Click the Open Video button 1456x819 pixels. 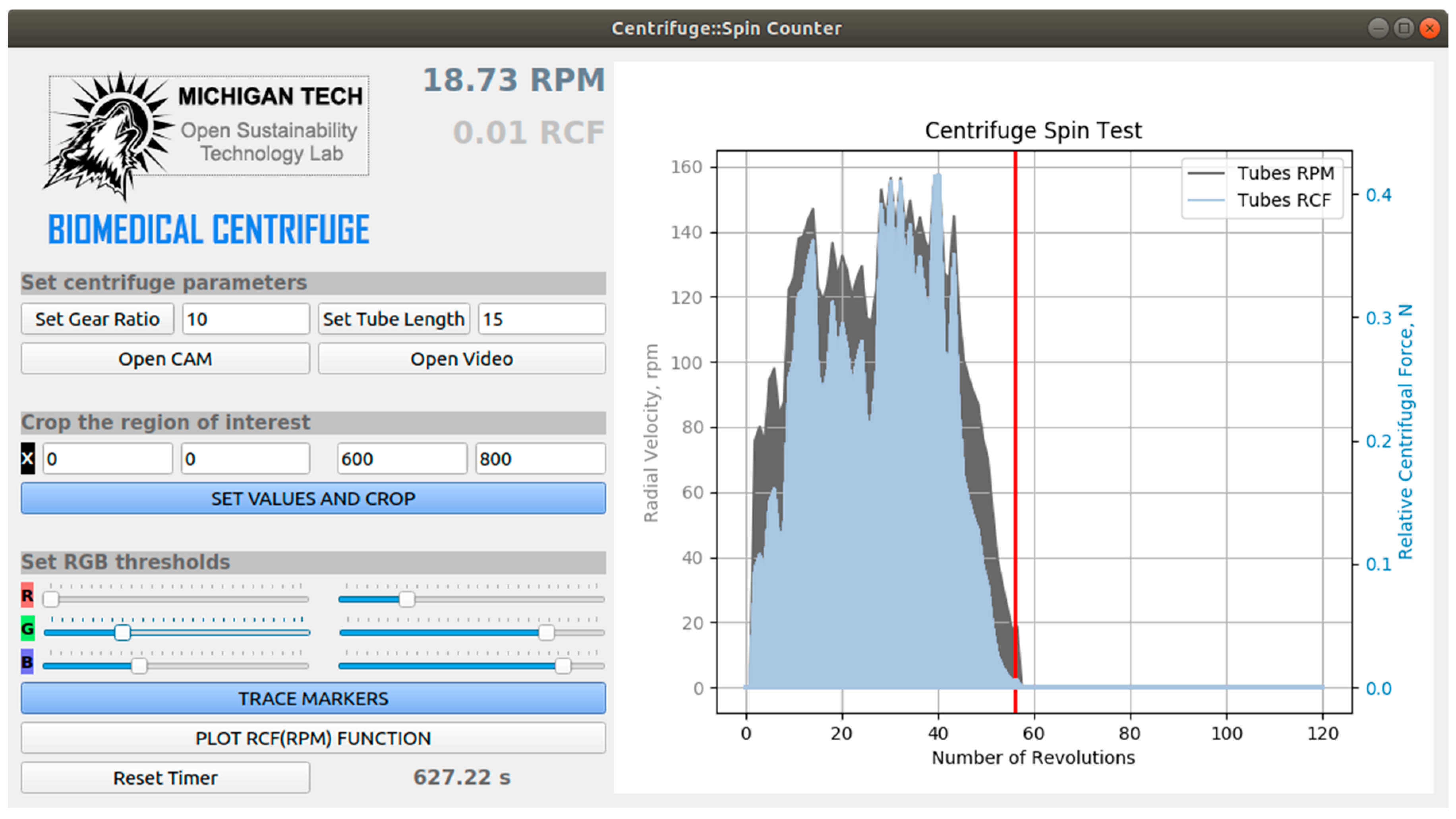(x=461, y=359)
